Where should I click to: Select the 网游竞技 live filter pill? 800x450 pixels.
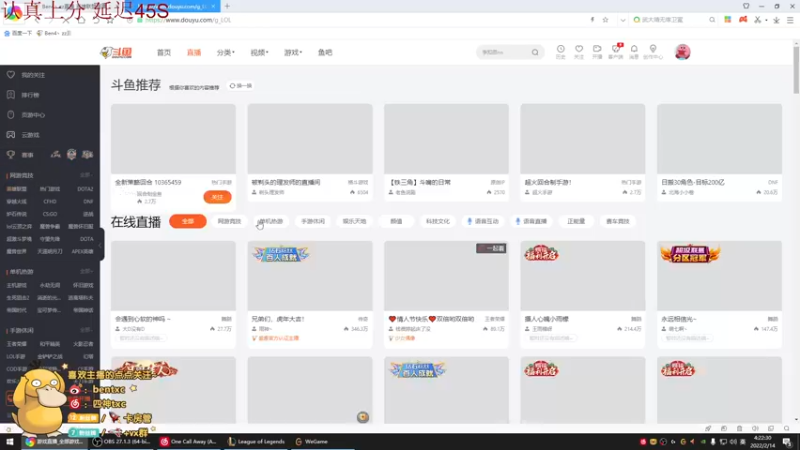(229, 221)
